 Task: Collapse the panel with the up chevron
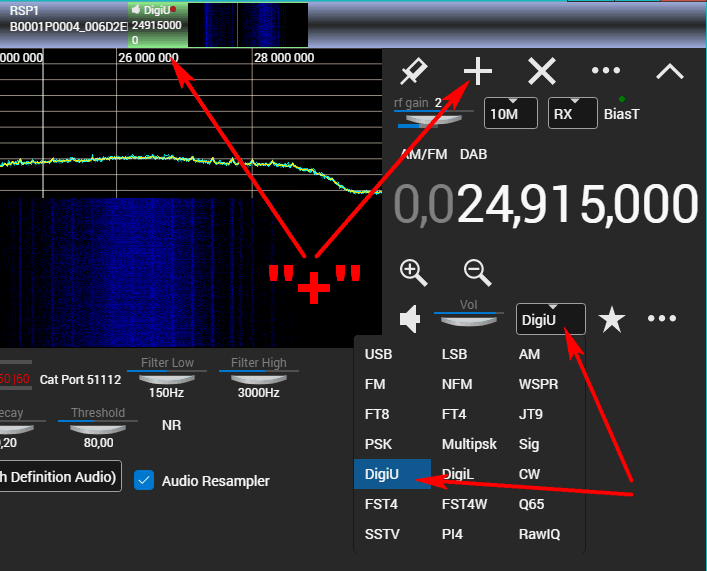click(x=669, y=71)
